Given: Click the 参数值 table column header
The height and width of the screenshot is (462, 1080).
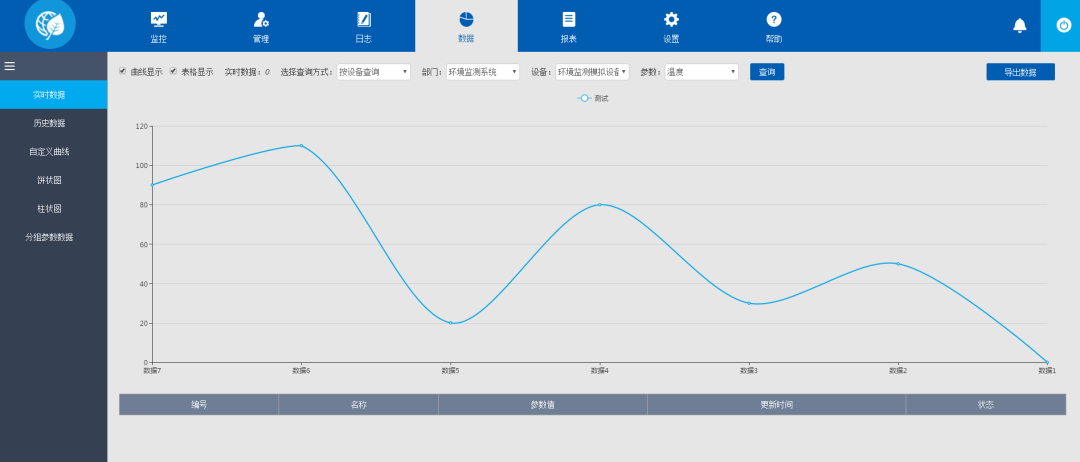Looking at the screenshot, I should pos(543,405).
